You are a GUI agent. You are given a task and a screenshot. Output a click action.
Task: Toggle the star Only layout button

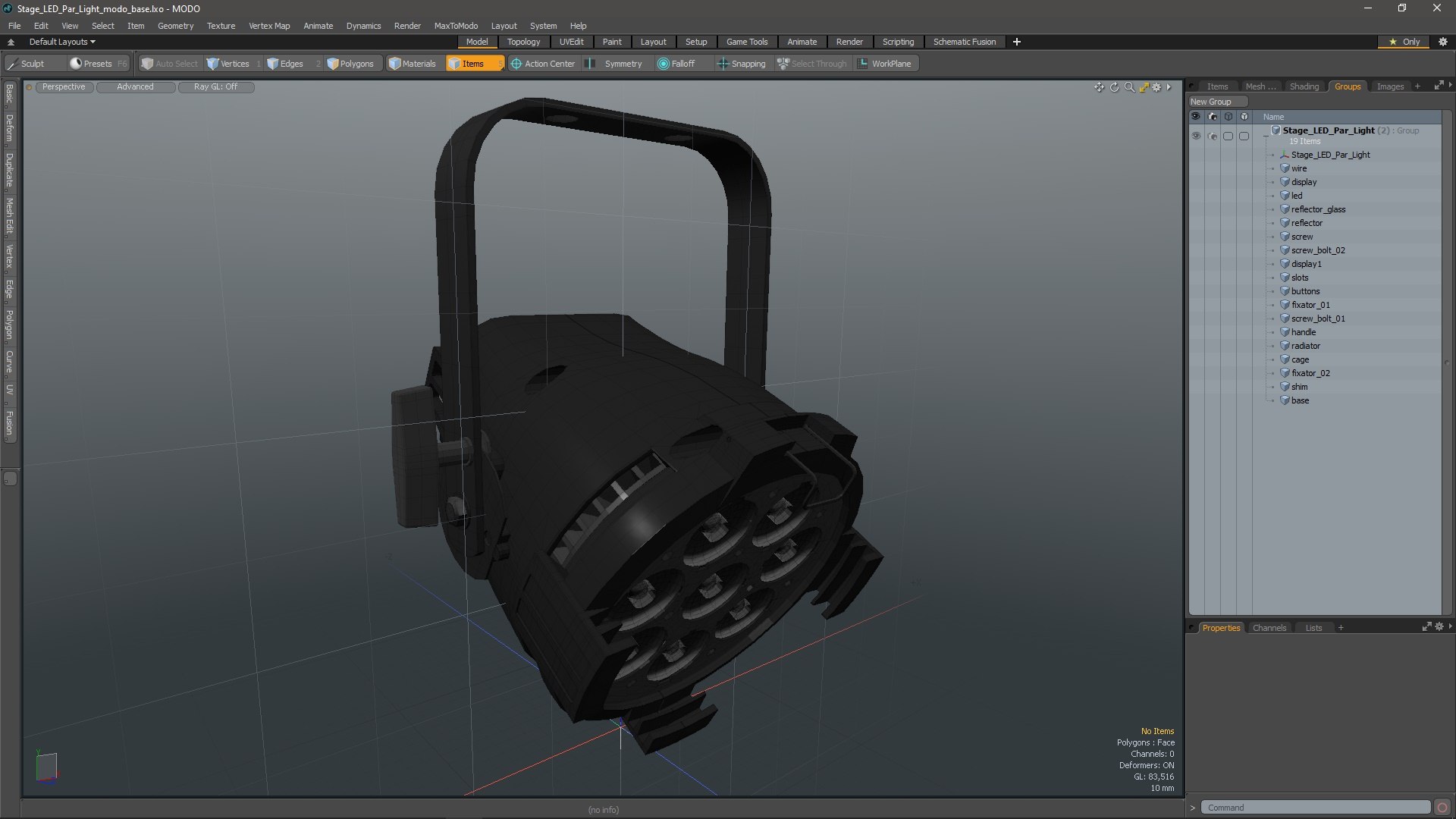(1403, 42)
